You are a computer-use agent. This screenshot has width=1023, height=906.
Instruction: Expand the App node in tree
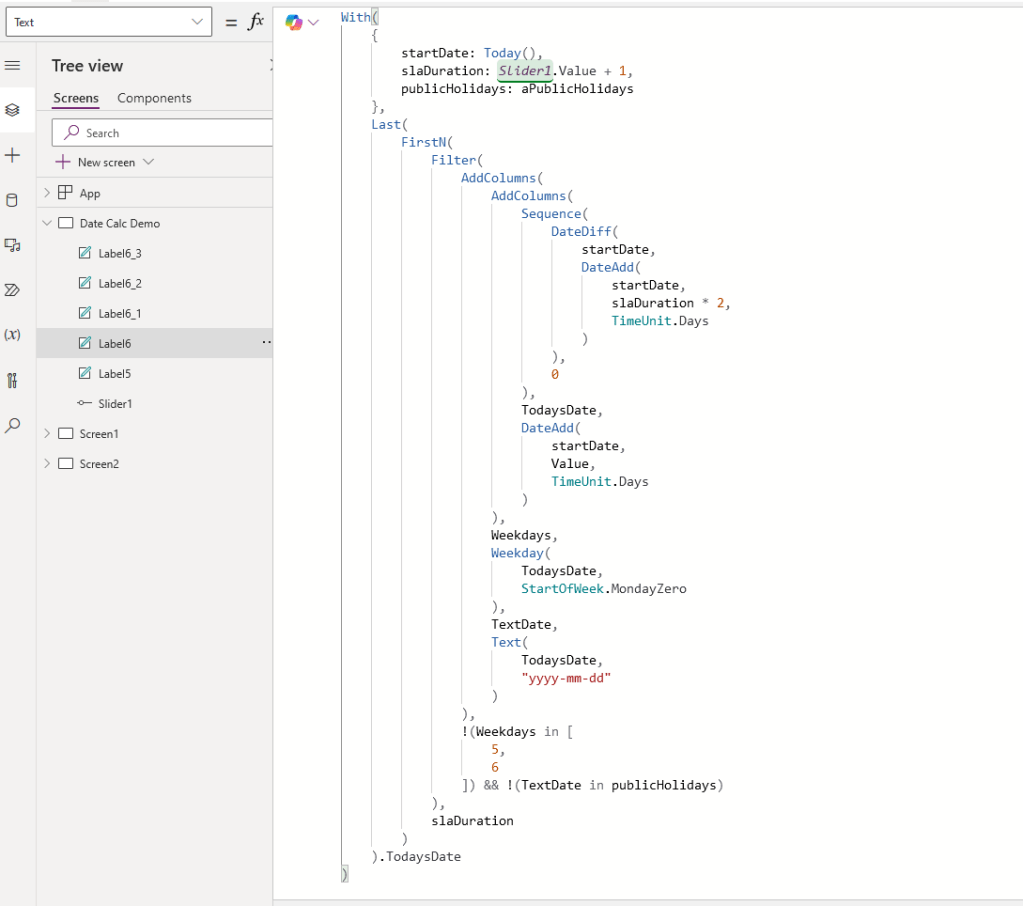click(x=47, y=193)
